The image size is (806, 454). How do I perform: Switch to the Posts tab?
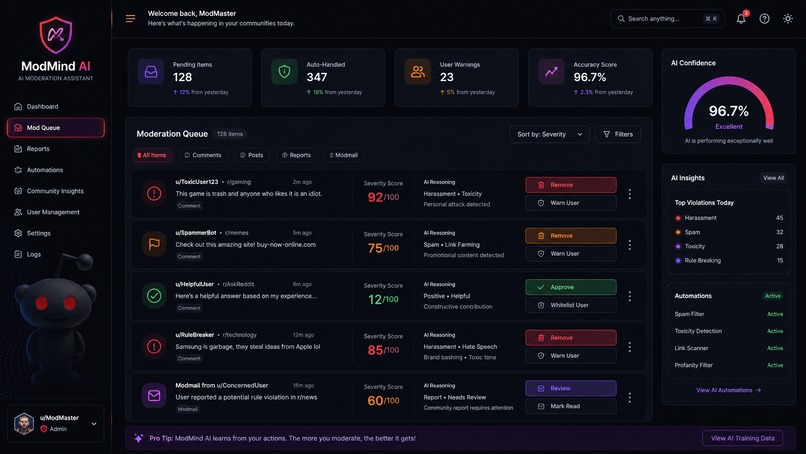[x=251, y=155]
